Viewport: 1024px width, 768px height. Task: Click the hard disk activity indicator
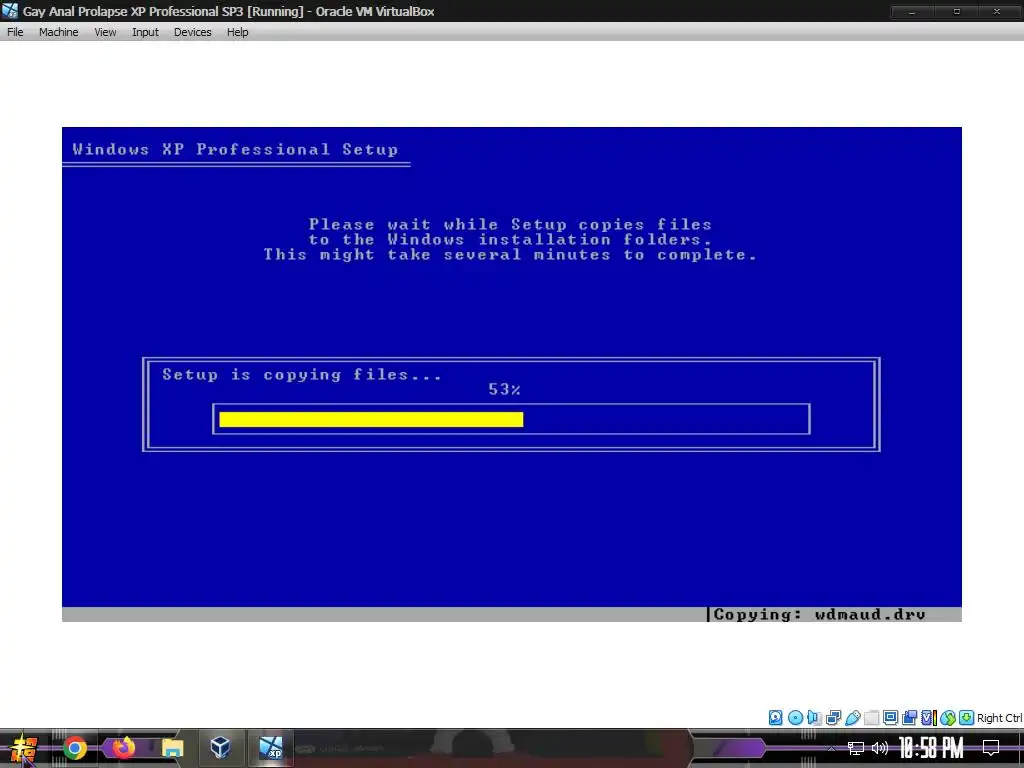coord(775,718)
